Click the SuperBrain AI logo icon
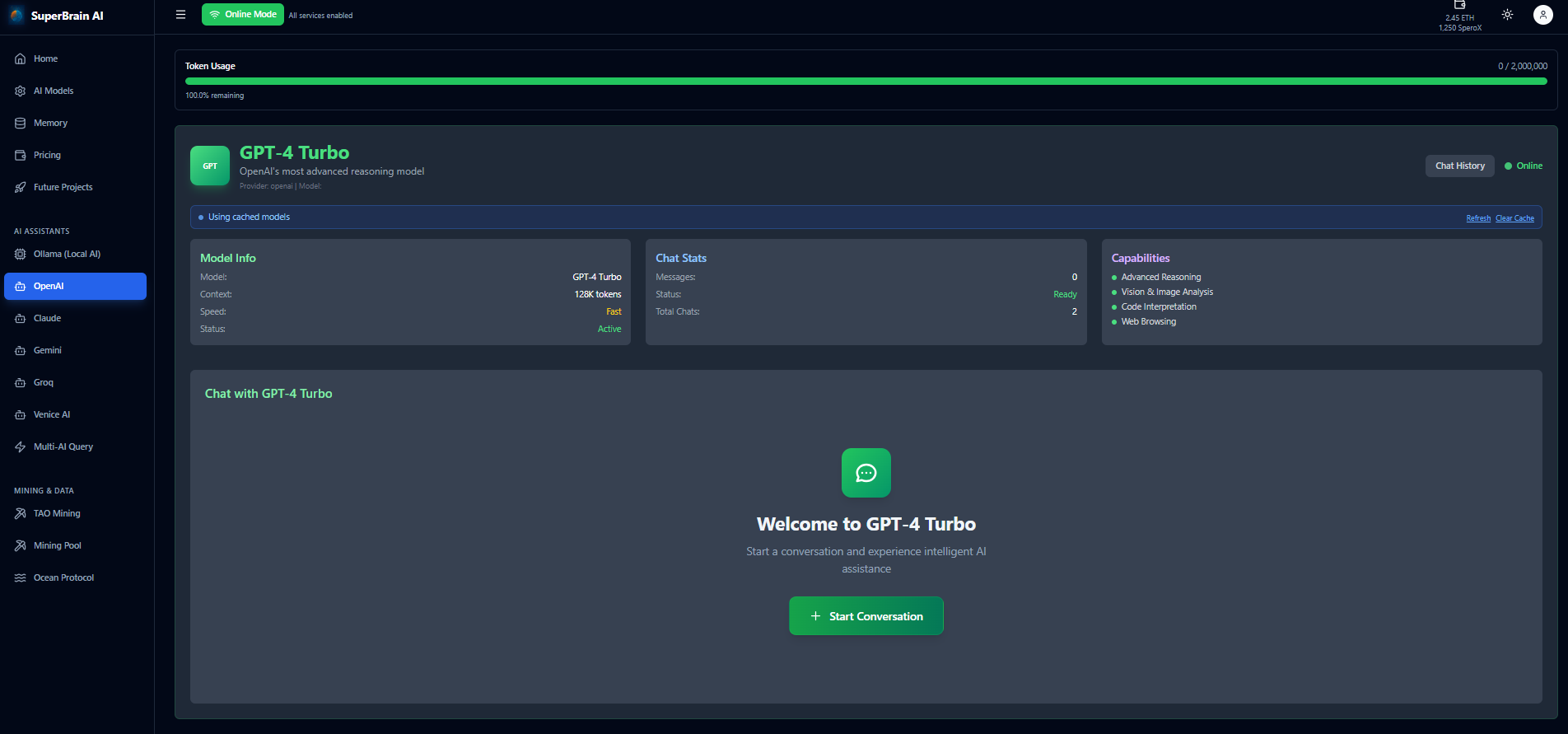This screenshot has height=734, width=1568. point(17,16)
